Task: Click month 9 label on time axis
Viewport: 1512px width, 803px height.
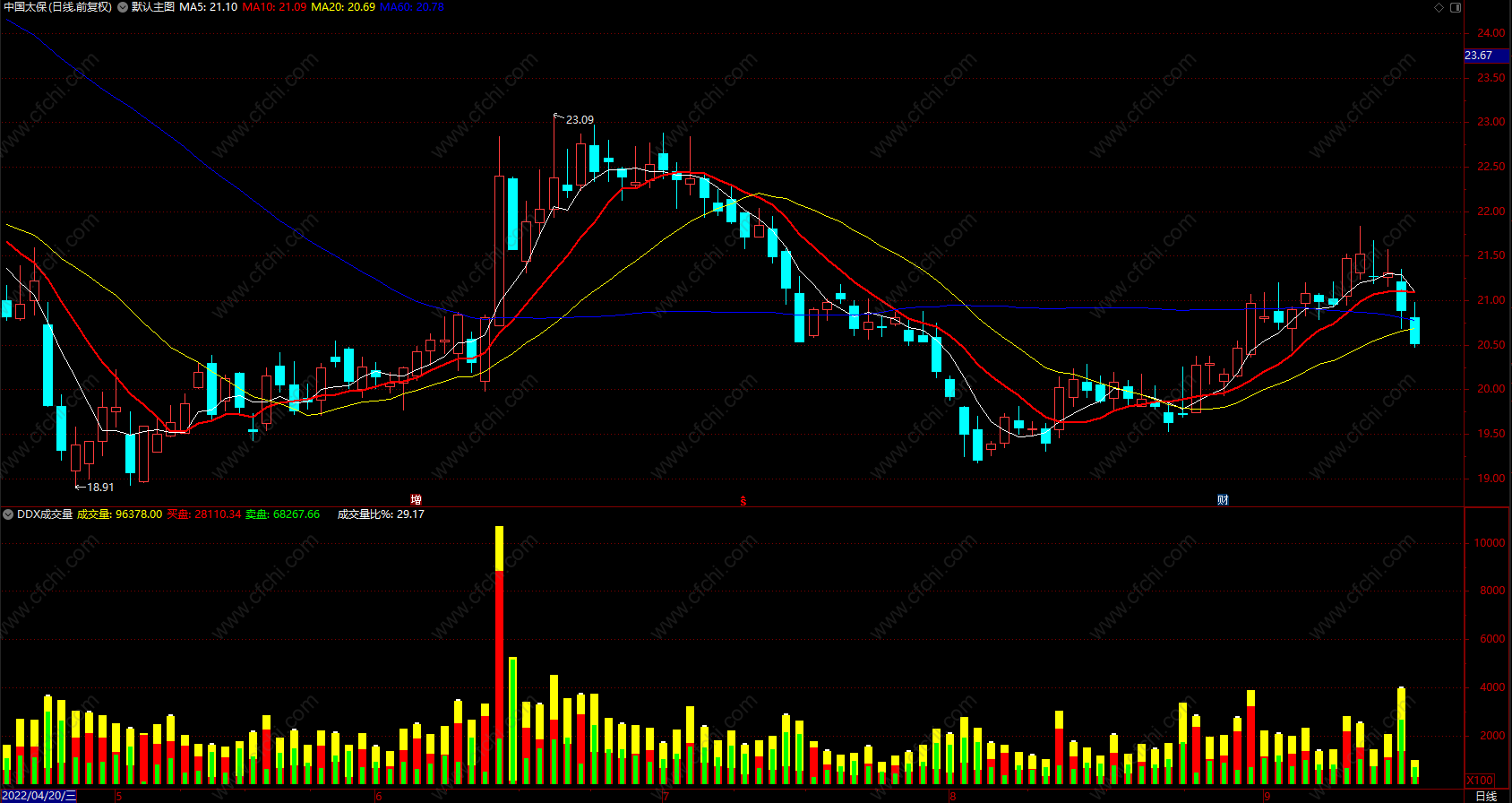Action: 1267,797
